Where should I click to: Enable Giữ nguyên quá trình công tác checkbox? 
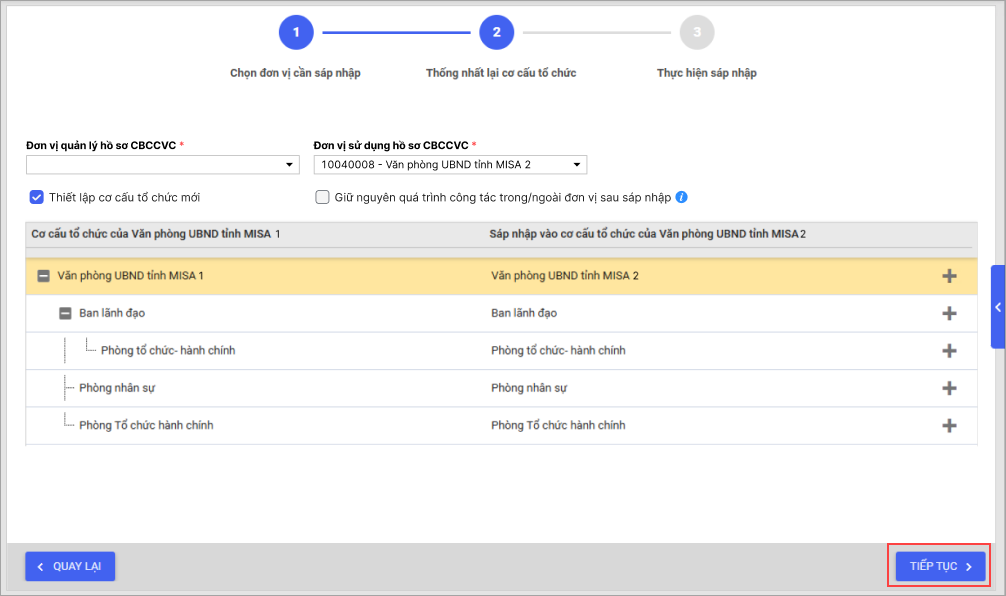(323, 197)
